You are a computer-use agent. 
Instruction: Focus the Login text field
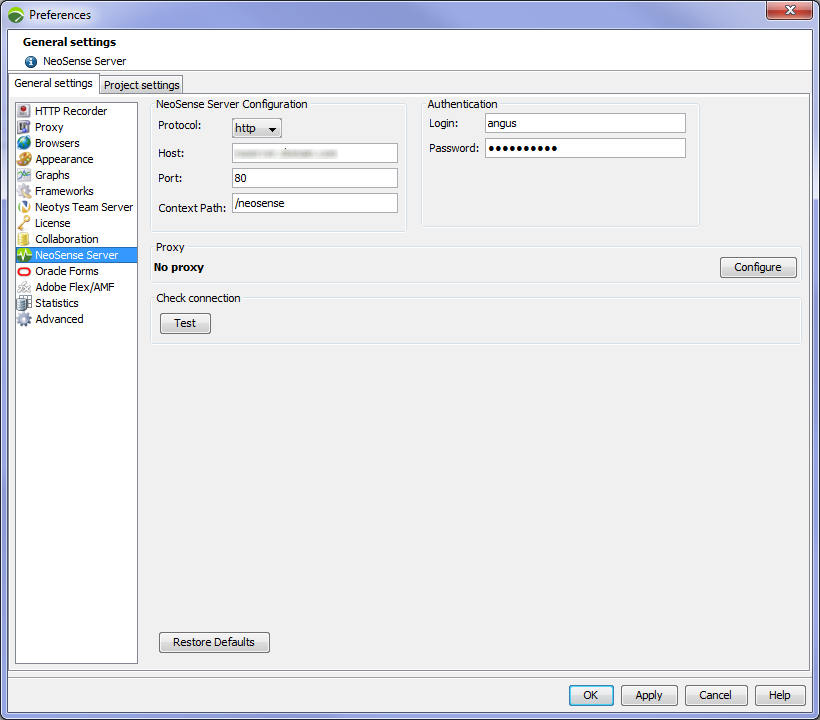585,123
